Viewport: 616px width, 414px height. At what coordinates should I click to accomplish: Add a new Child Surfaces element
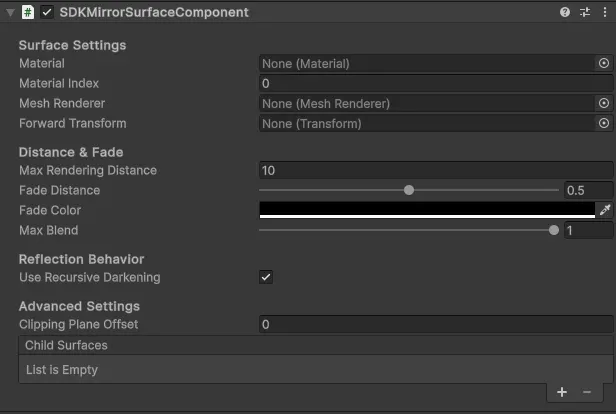tap(562, 392)
